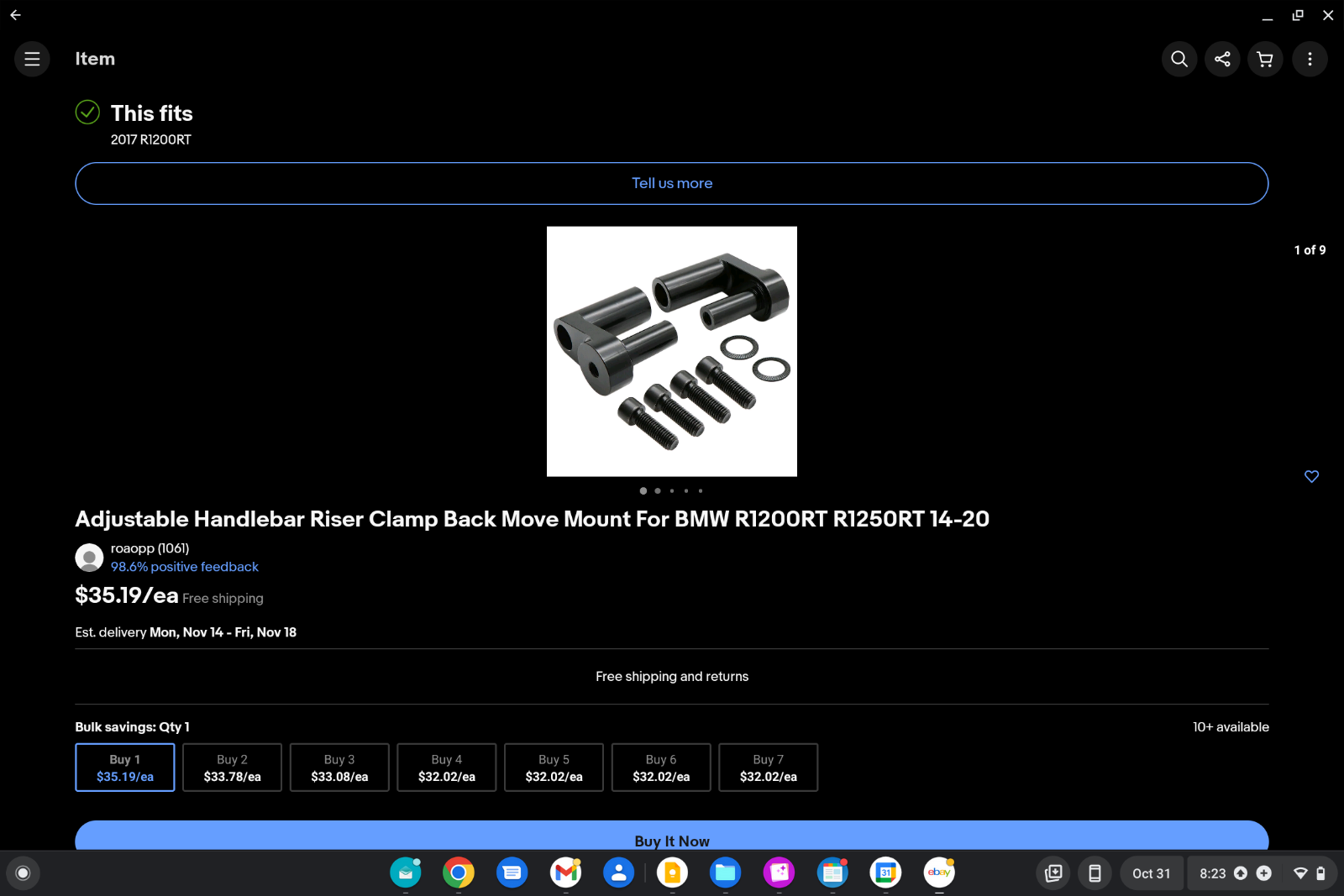
Task: Open the three-dot overflow menu
Action: pyautogui.click(x=1310, y=59)
